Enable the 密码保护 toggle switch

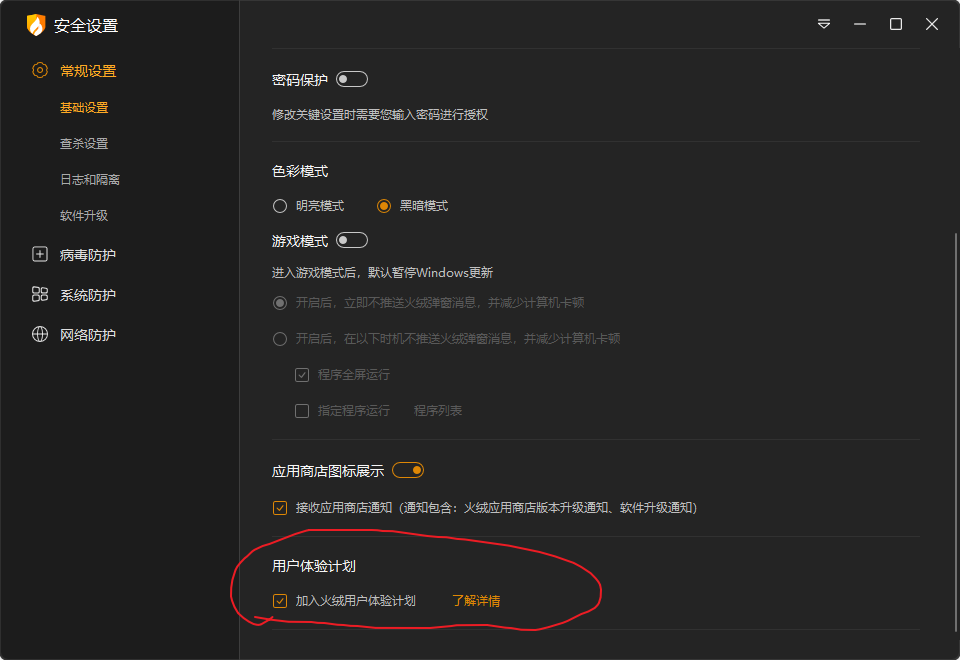coord(352,79)
